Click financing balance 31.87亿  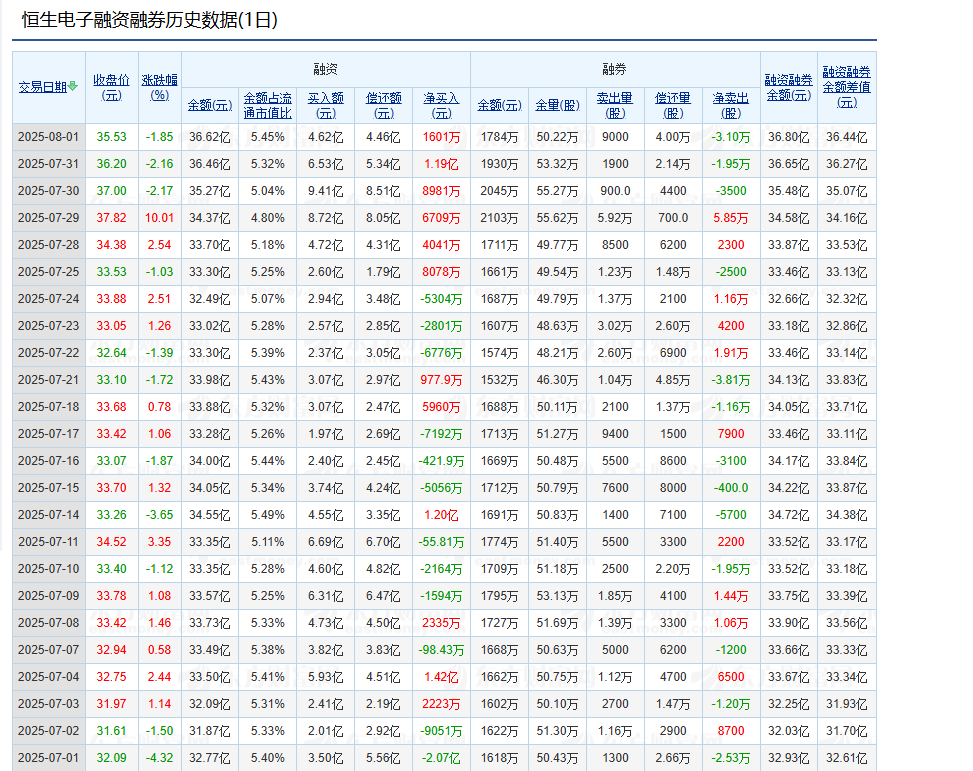coord(210,731)
